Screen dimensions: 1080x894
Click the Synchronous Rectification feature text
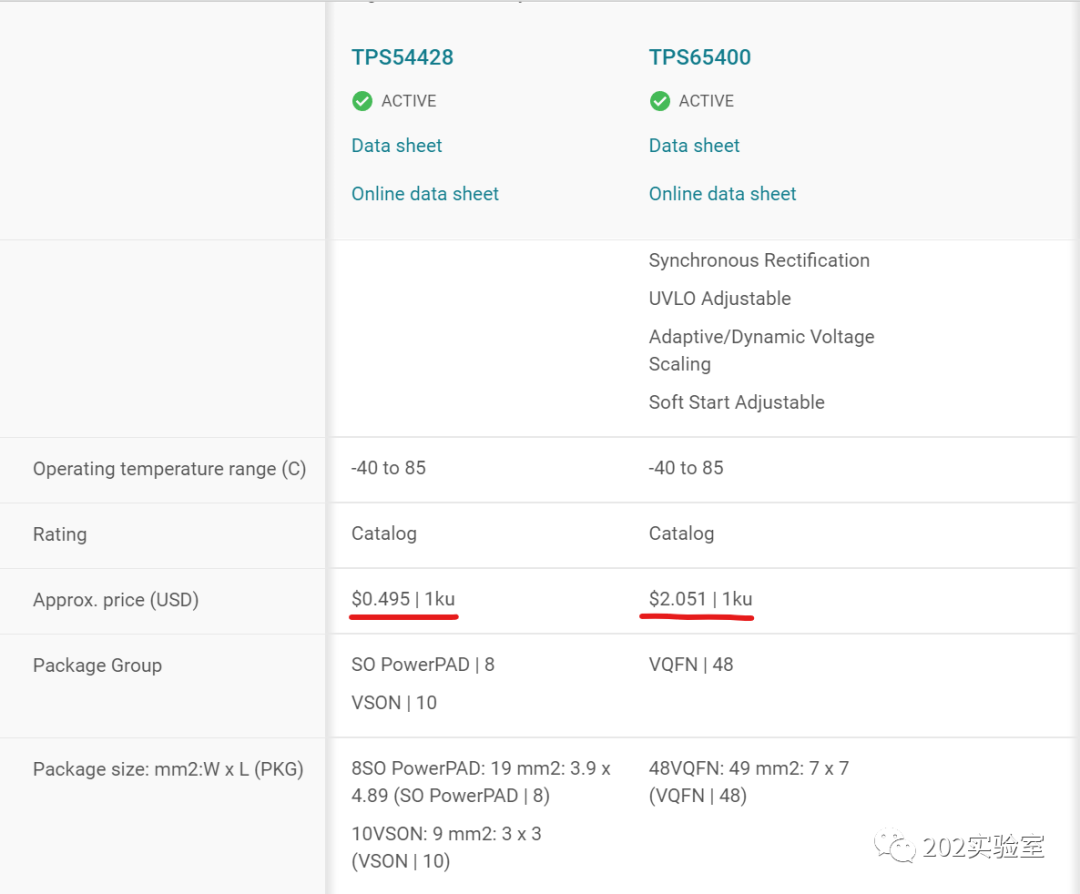pyautogui.click(x=759, y=260)
